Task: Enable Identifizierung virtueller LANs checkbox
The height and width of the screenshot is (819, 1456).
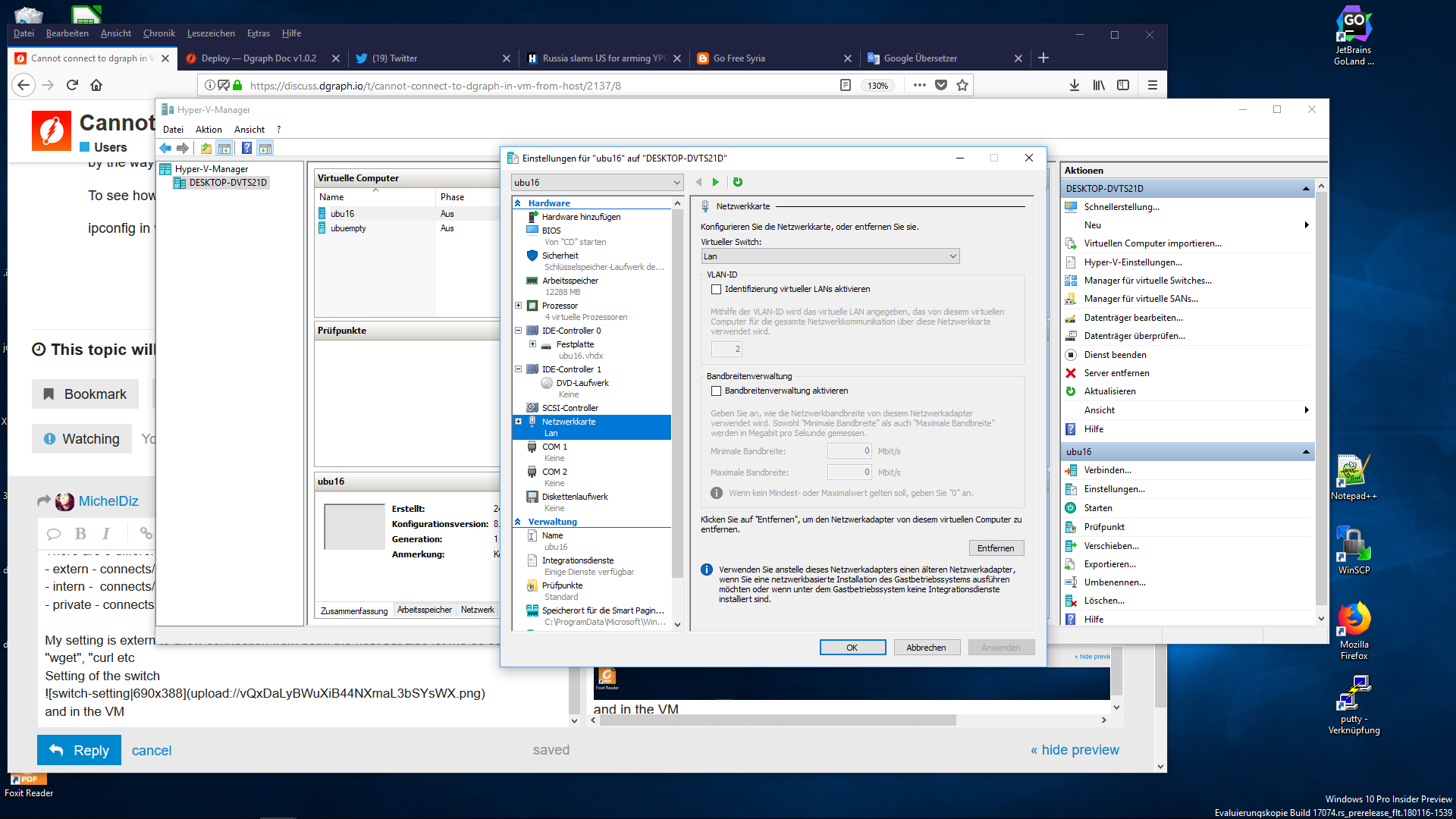Action: [716, 289]
